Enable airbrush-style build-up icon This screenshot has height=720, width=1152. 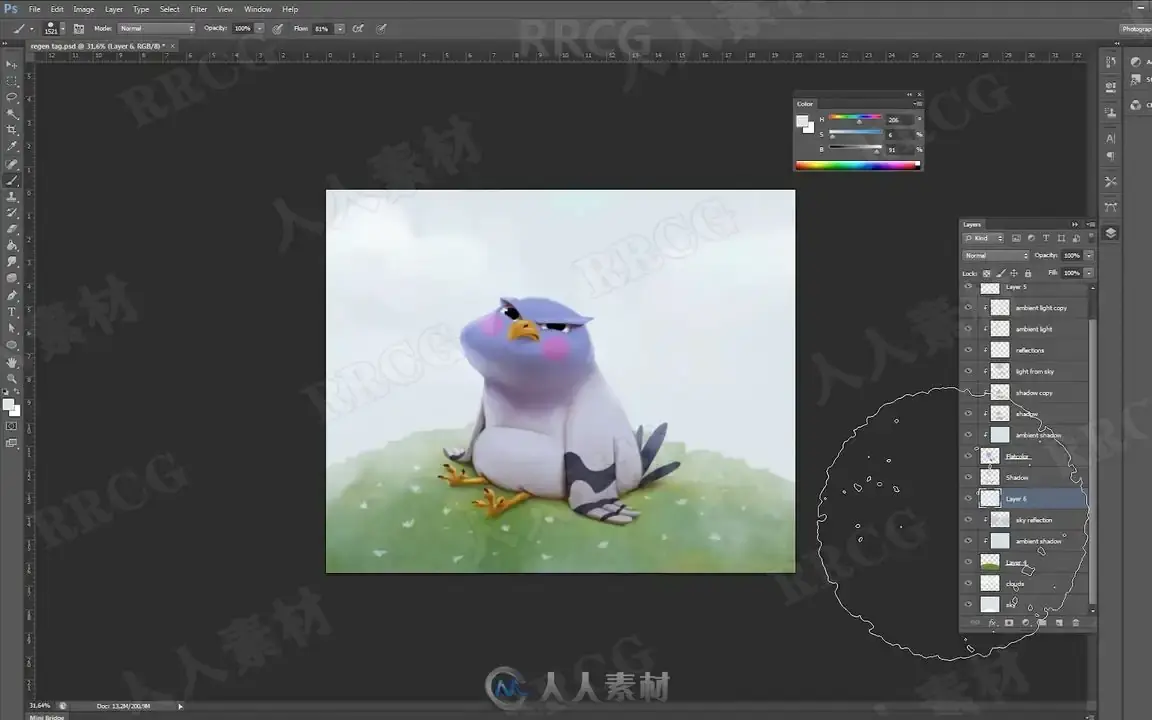click(358, 29)
